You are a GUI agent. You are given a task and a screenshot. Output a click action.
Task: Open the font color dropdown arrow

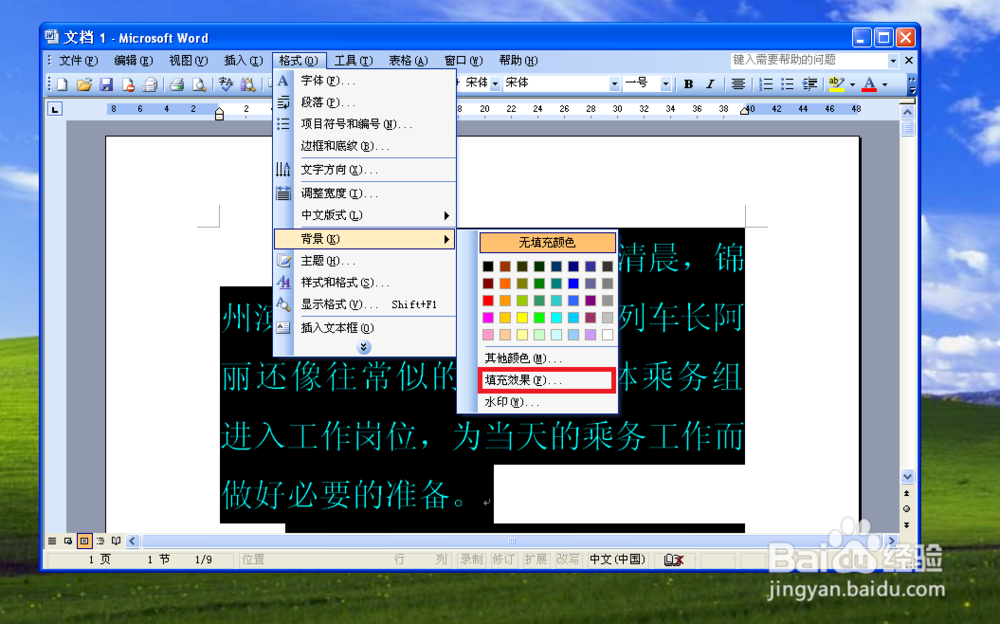(x=885, y=84)
